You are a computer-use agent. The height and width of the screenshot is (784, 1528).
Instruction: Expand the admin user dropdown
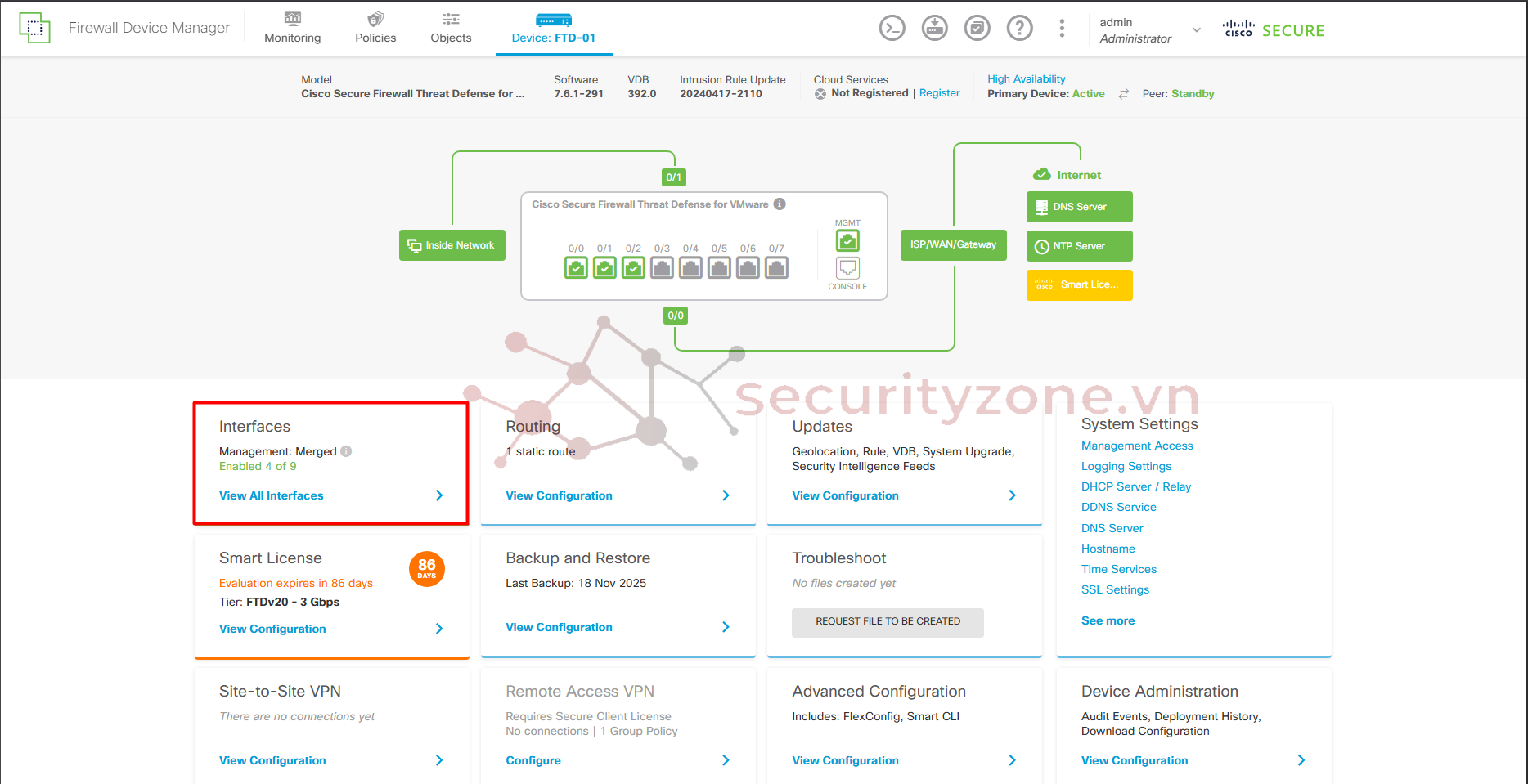1196,30
